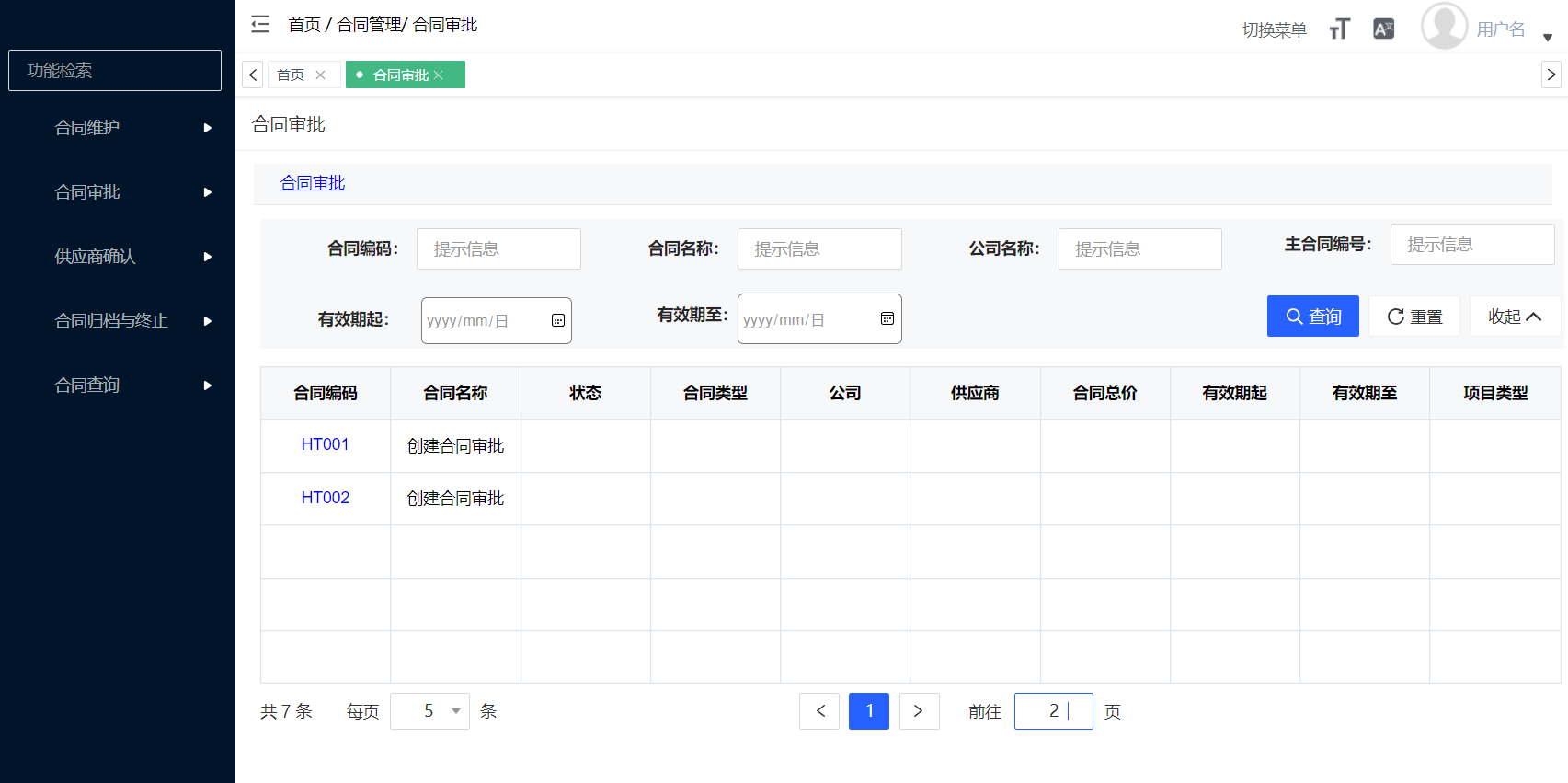The height and width of the screenshot is (783, 1568).
Task: Click the font size icon in header
Action: pos(1340,29)
